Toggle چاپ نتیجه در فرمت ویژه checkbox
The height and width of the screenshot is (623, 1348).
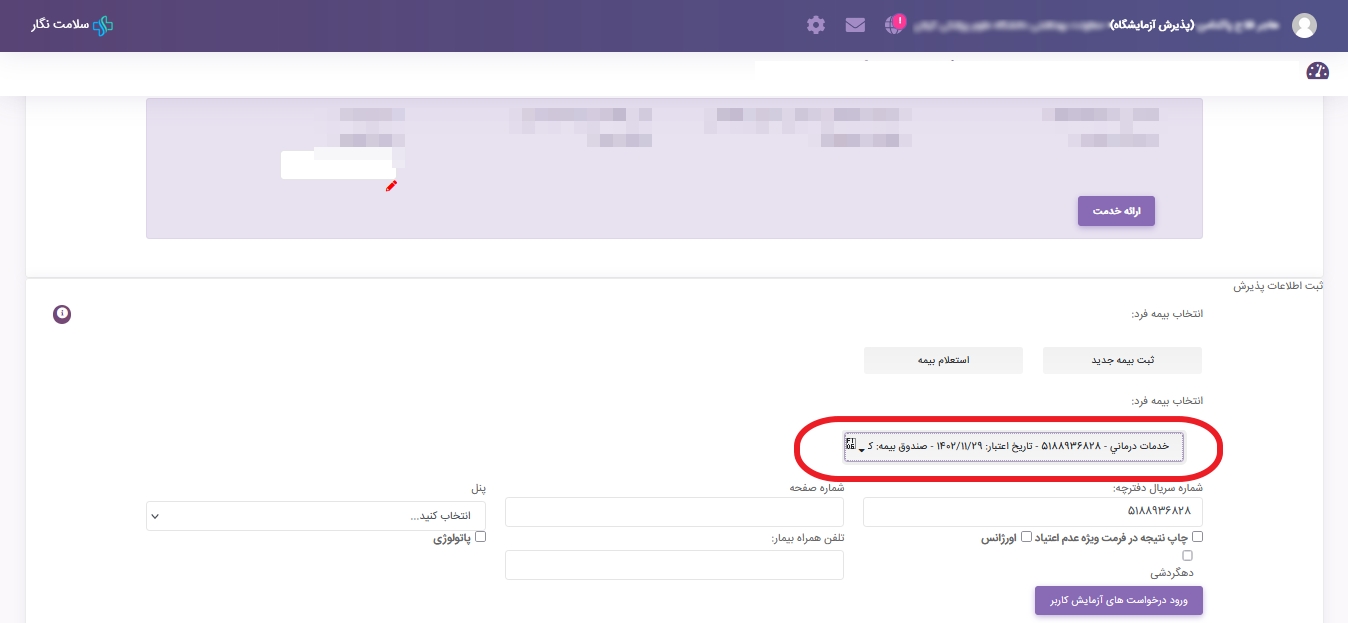[x=1197, y=537]
